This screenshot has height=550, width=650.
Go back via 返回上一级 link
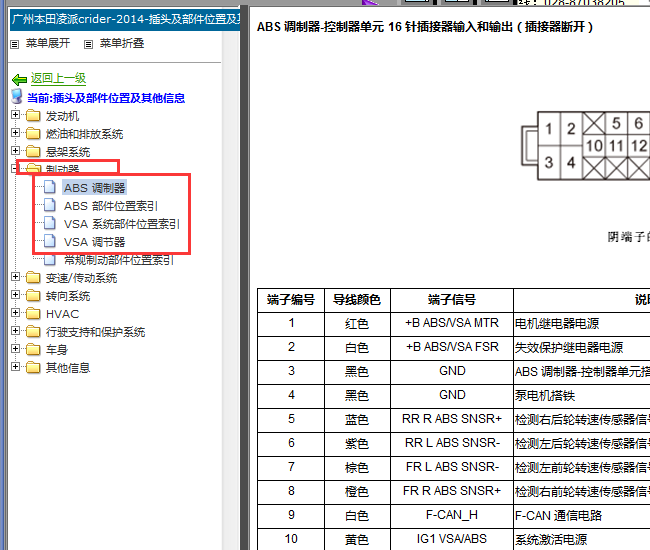pyautogui.click(x=58, y=78)
